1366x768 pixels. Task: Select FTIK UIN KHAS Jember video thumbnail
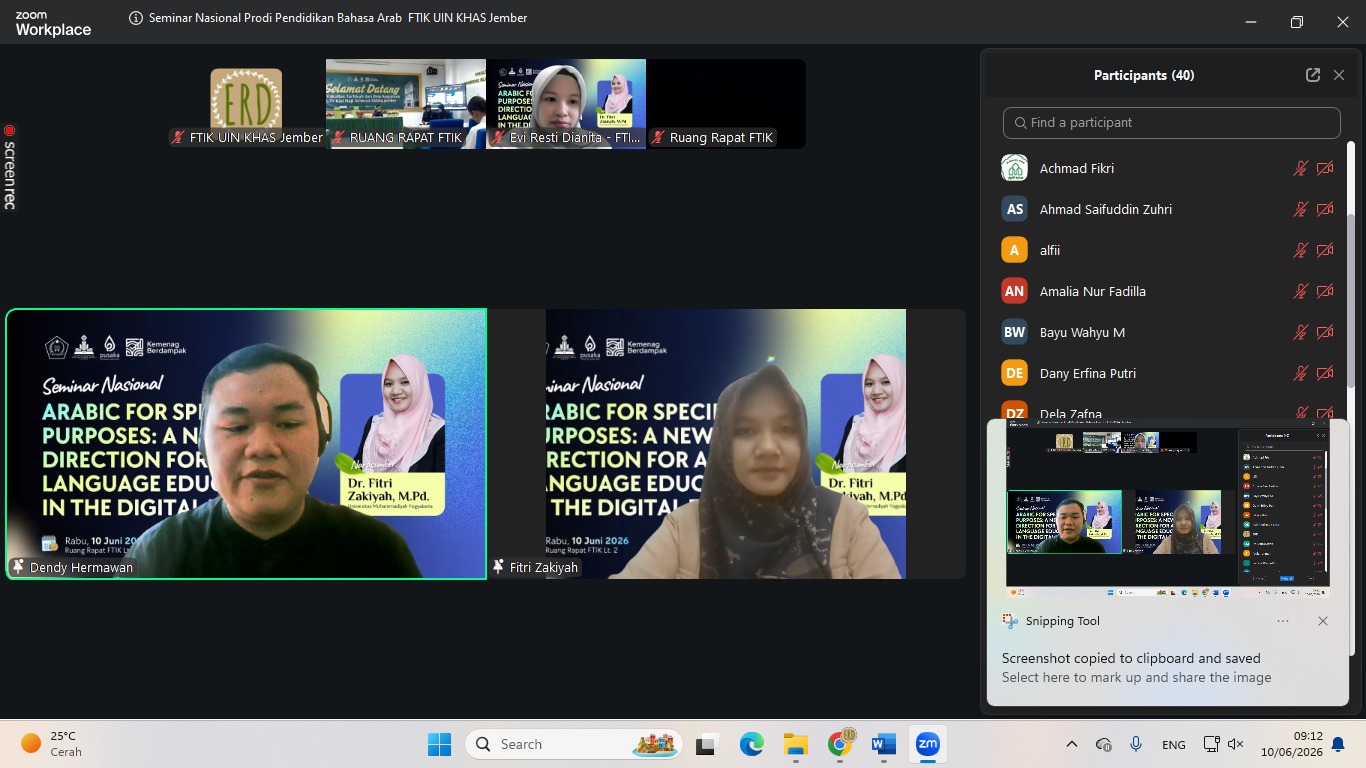pyautogui.click(x=246, y=104)
